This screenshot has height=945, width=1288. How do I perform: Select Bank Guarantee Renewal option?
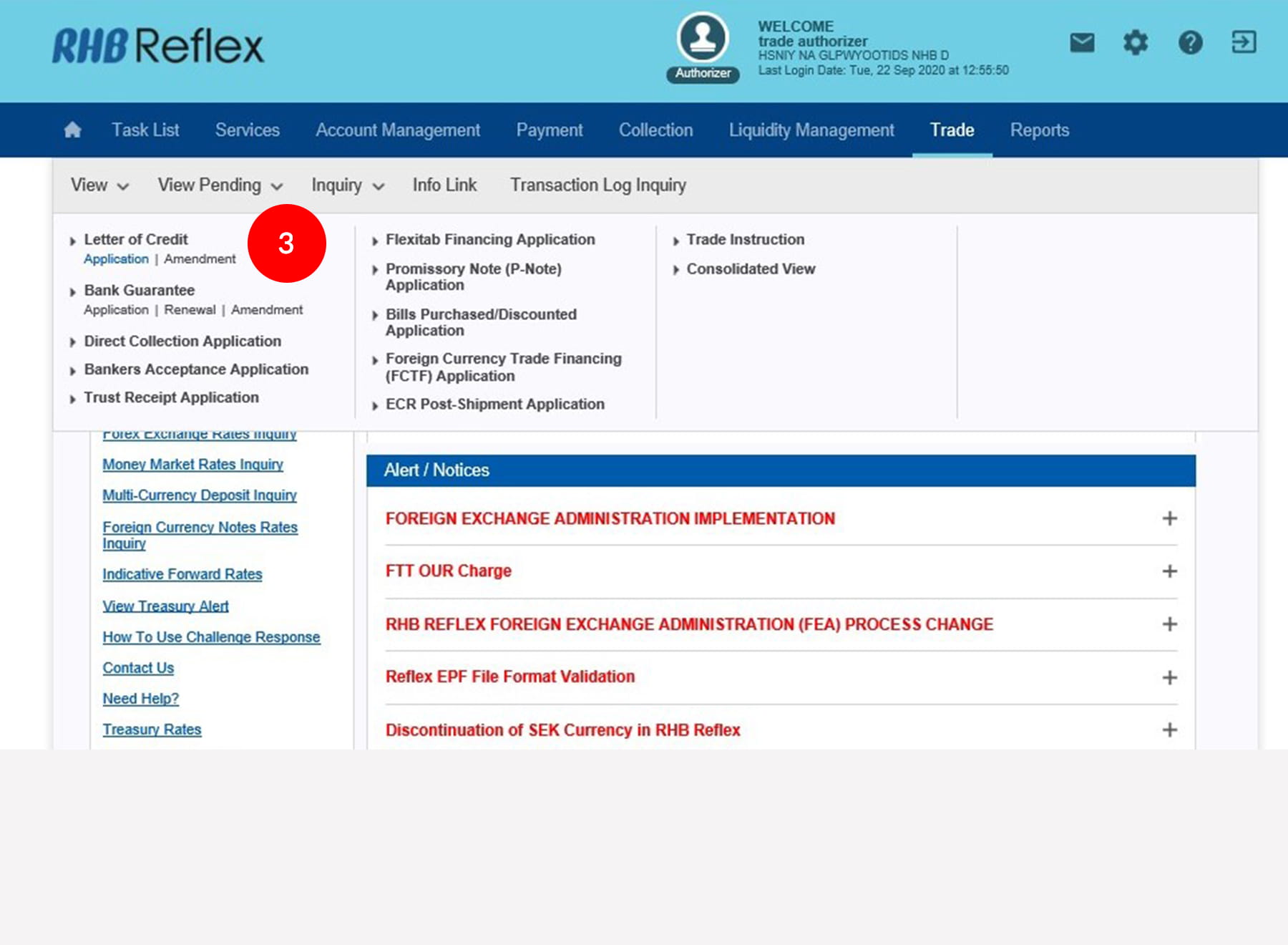[190, 310]
